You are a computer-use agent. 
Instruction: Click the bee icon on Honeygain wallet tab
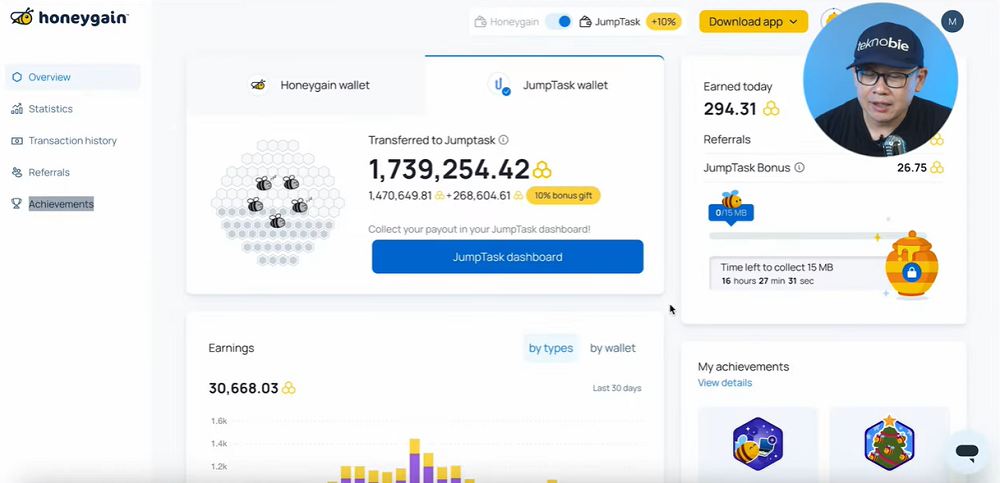click(258, 85)
